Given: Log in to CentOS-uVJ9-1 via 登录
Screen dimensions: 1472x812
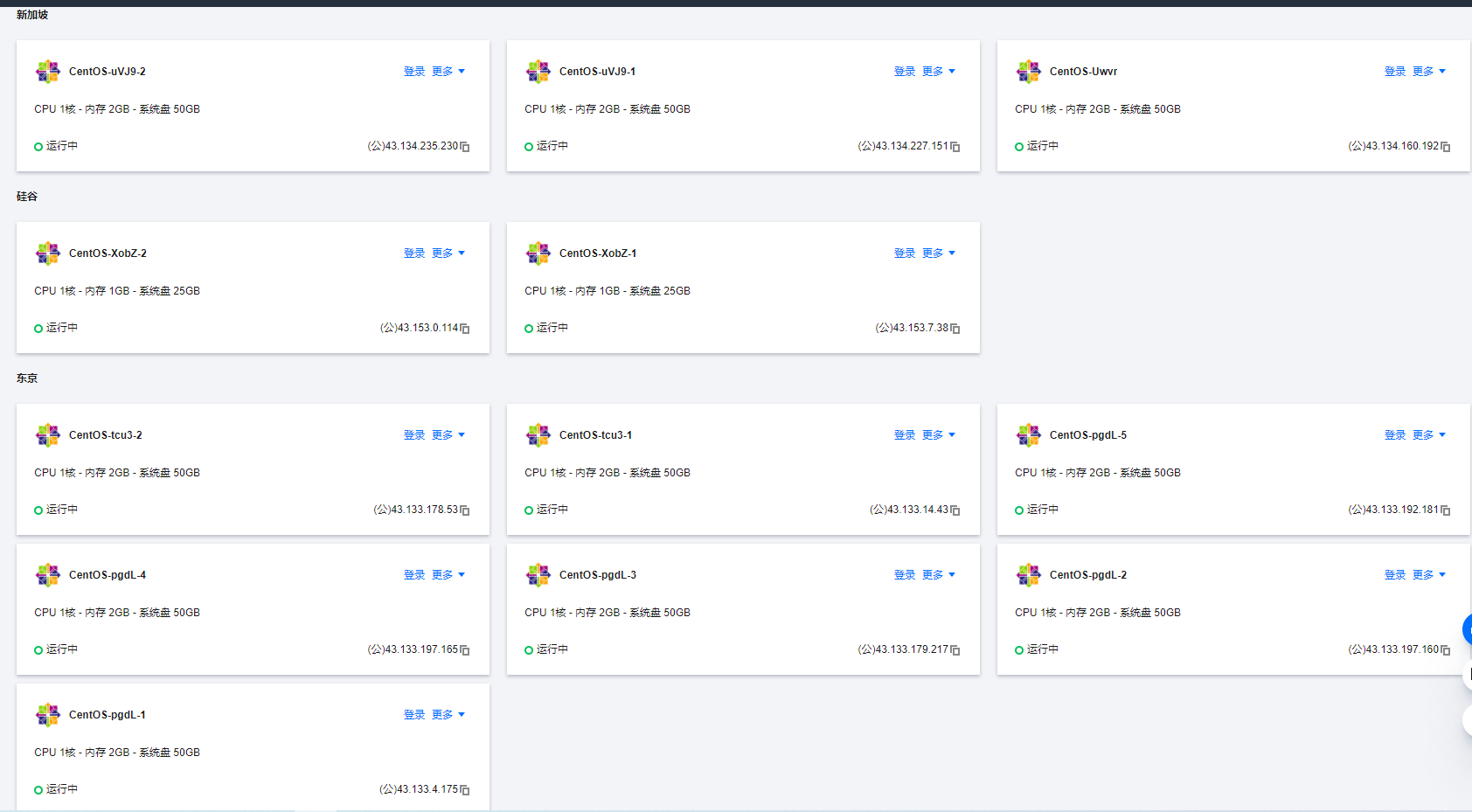Looking at the screenshot, I should click(905, 72).
